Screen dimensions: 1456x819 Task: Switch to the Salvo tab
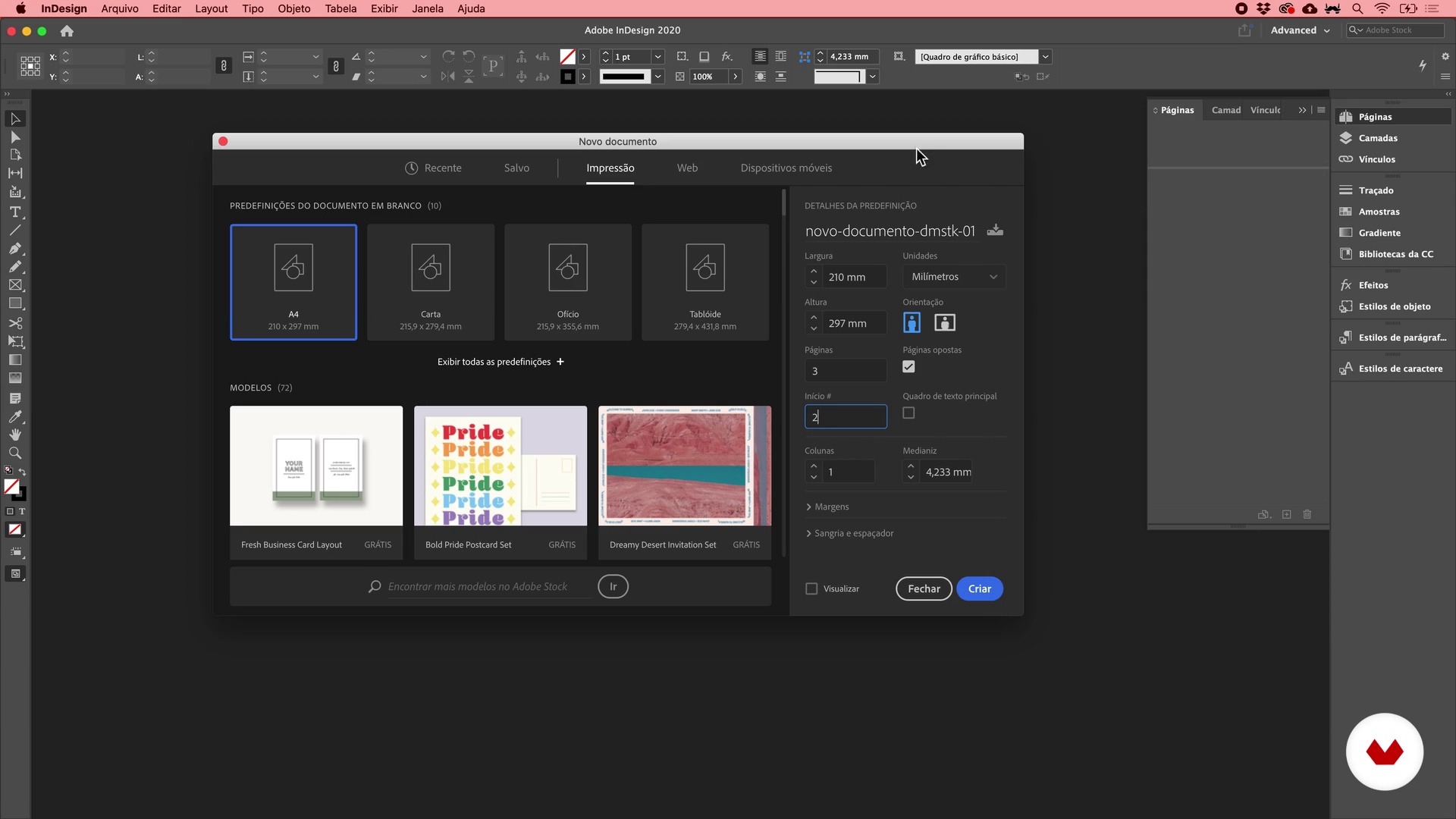tap(516, 168)
